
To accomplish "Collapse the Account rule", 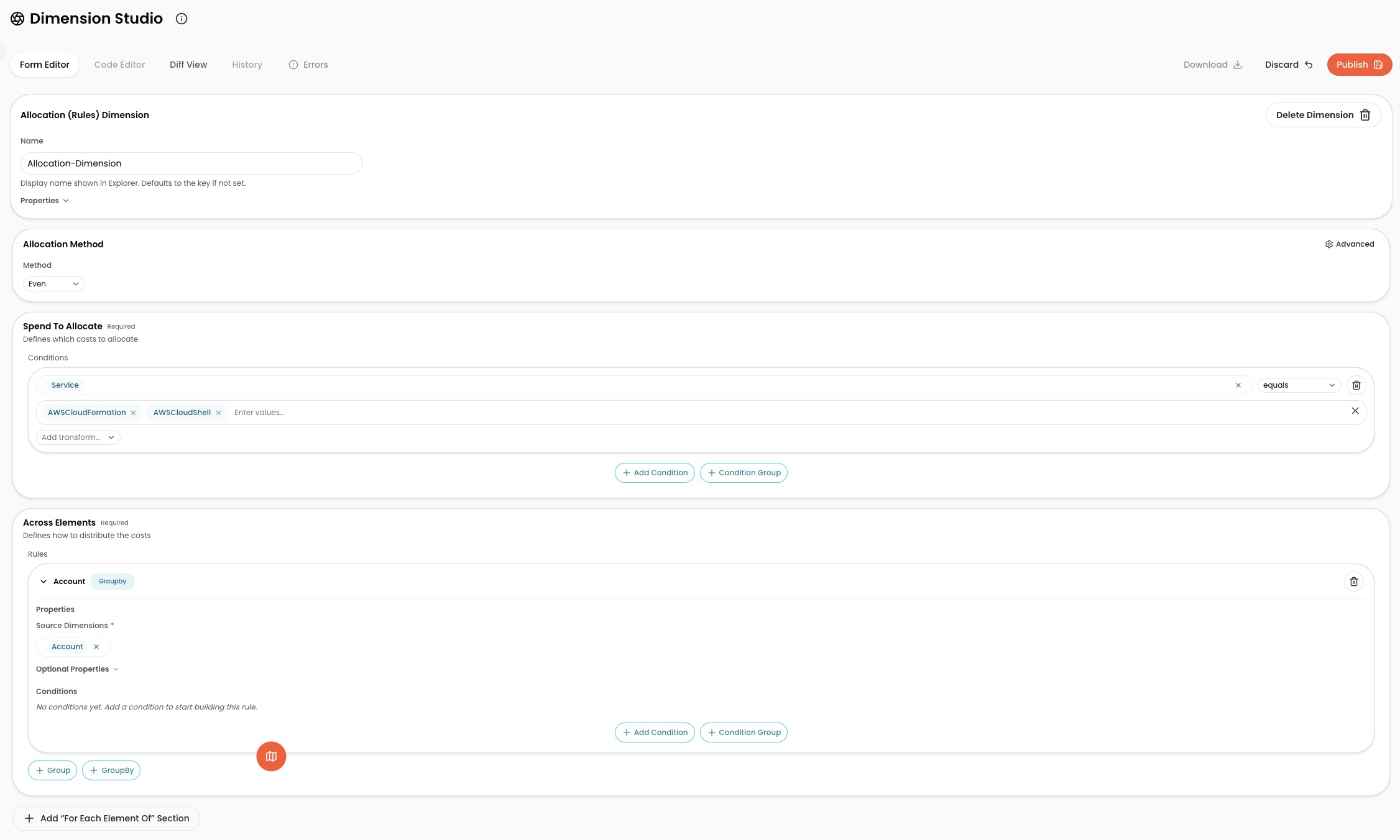I will pyautogui.click(x=44, y=582).
